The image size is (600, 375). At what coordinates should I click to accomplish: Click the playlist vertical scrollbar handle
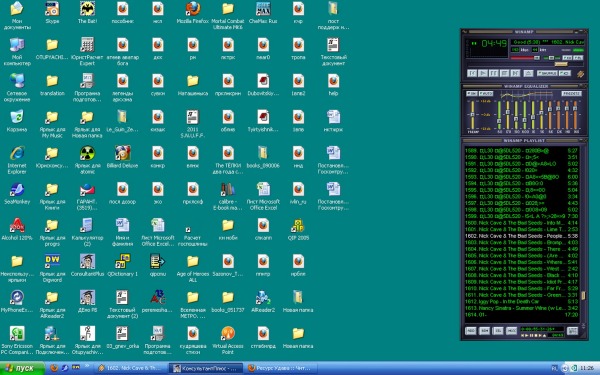tap(583, 295)
